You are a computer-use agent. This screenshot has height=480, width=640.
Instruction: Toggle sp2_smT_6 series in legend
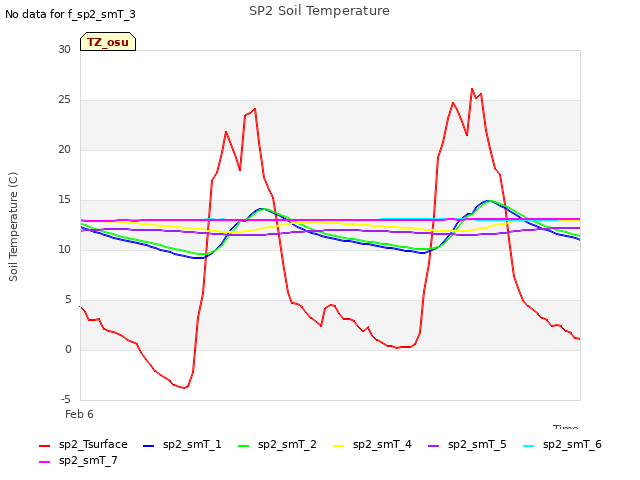pyautogui.click(x=562, y=444)
